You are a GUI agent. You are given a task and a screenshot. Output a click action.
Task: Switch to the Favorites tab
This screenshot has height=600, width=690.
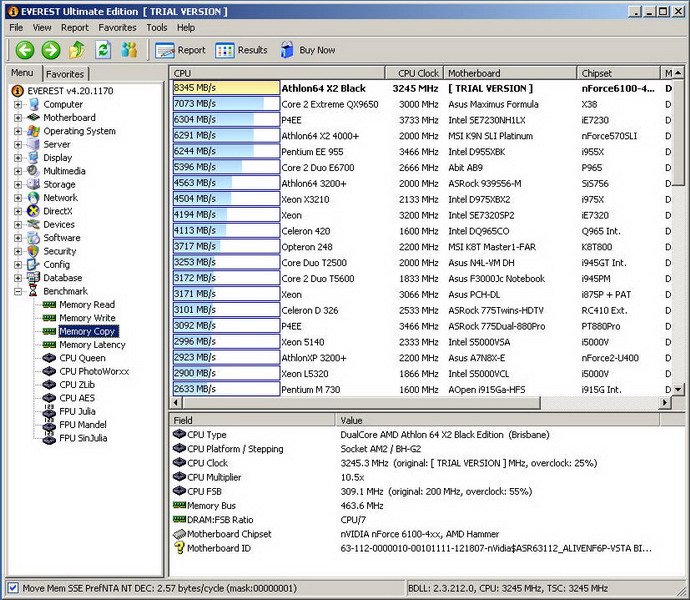[65, 74]
